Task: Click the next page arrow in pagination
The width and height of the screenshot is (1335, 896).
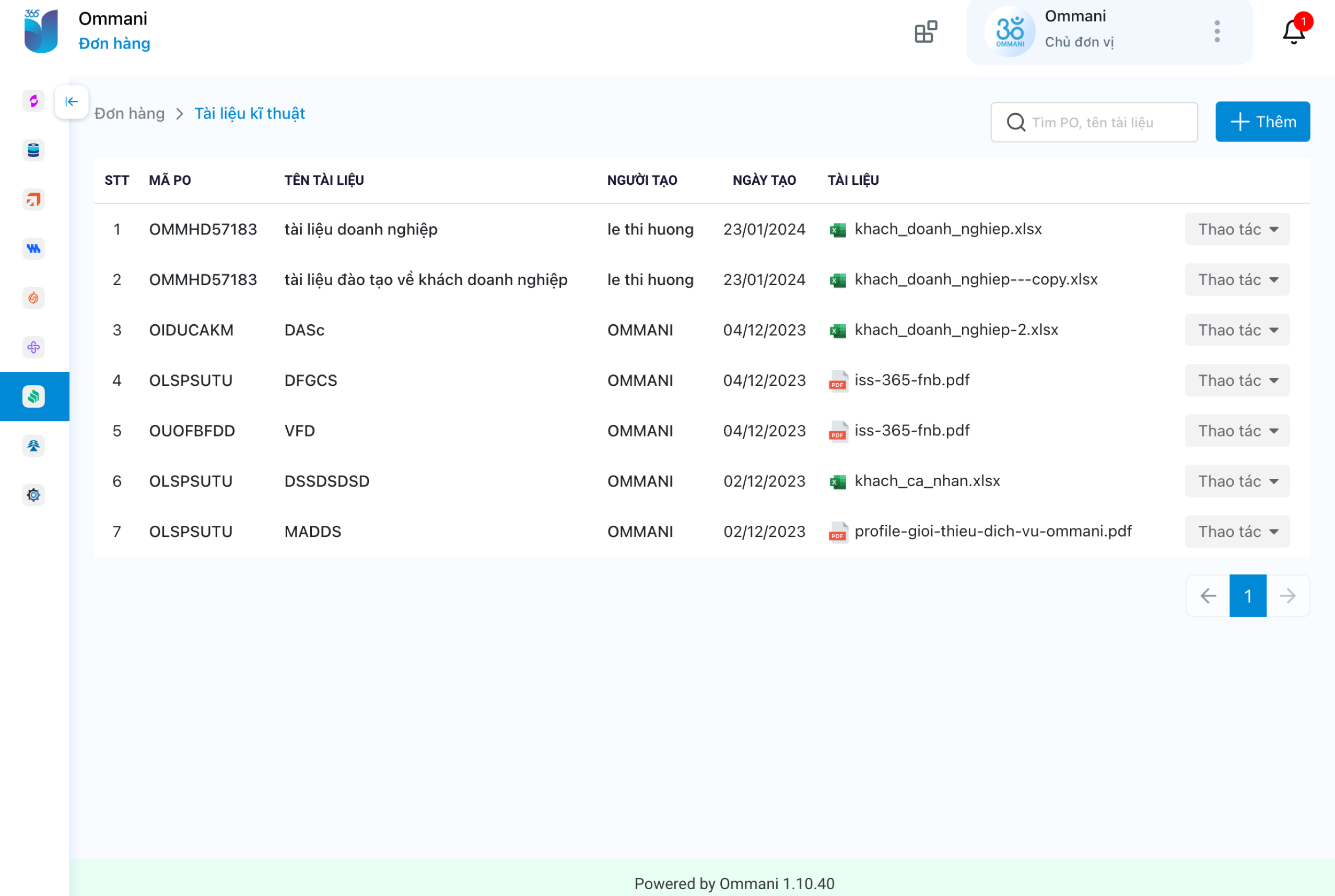Action: point(1287,596)
